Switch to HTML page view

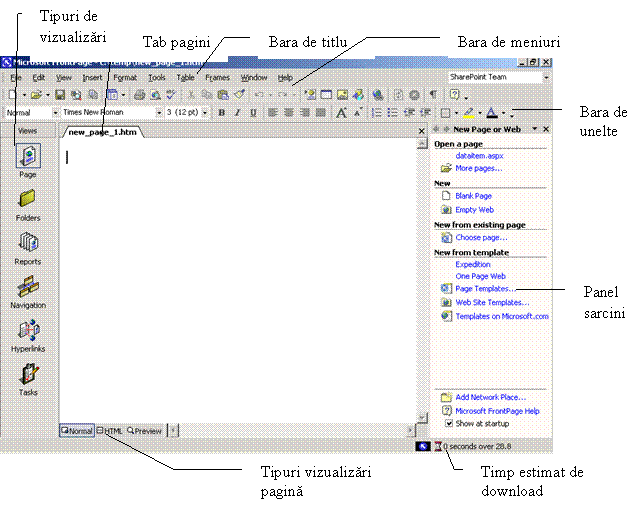pyautogui.click(x=110, y=431)
